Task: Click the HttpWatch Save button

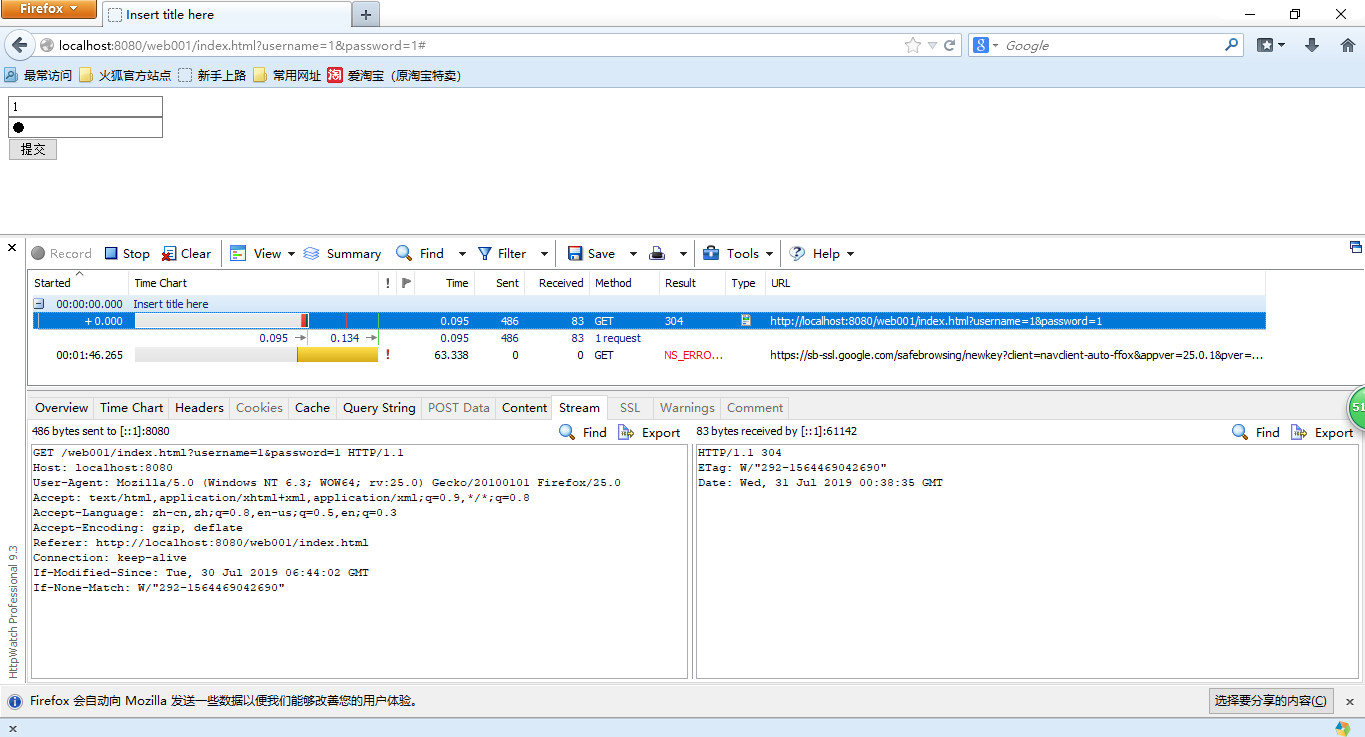Action: pos(591,253)
